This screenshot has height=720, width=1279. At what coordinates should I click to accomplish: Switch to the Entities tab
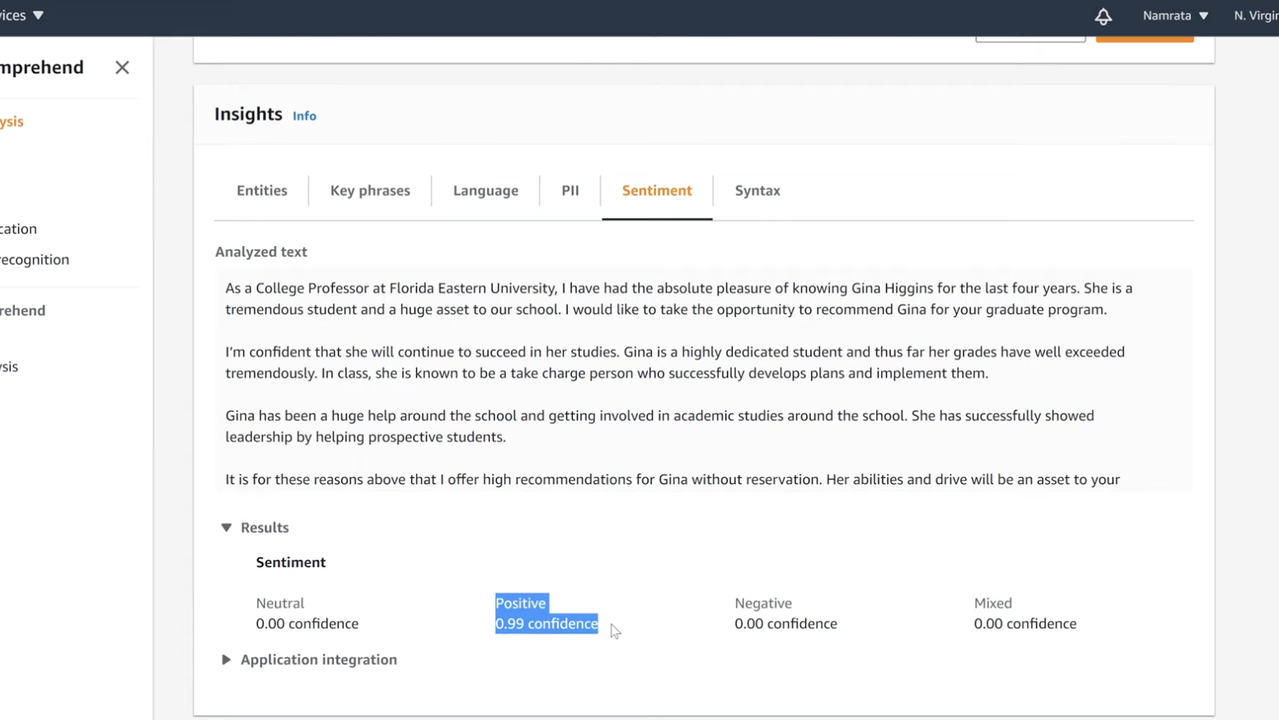pos(262,190)
